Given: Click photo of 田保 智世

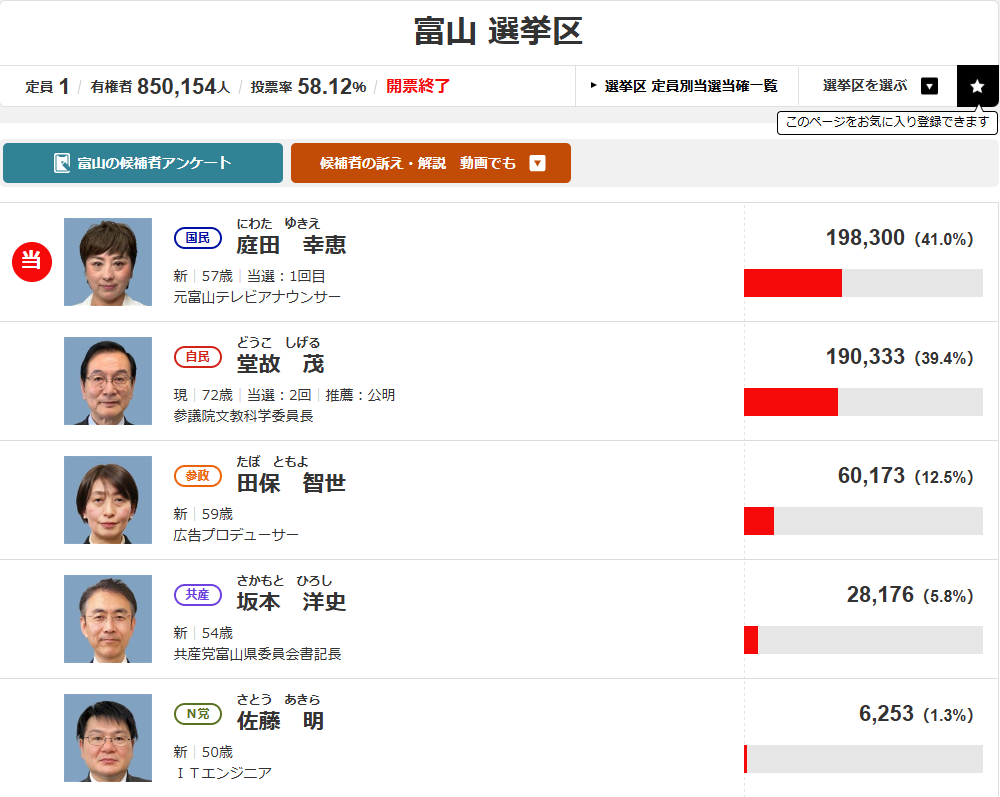Looking at the screenshot, I should (108, 500).
